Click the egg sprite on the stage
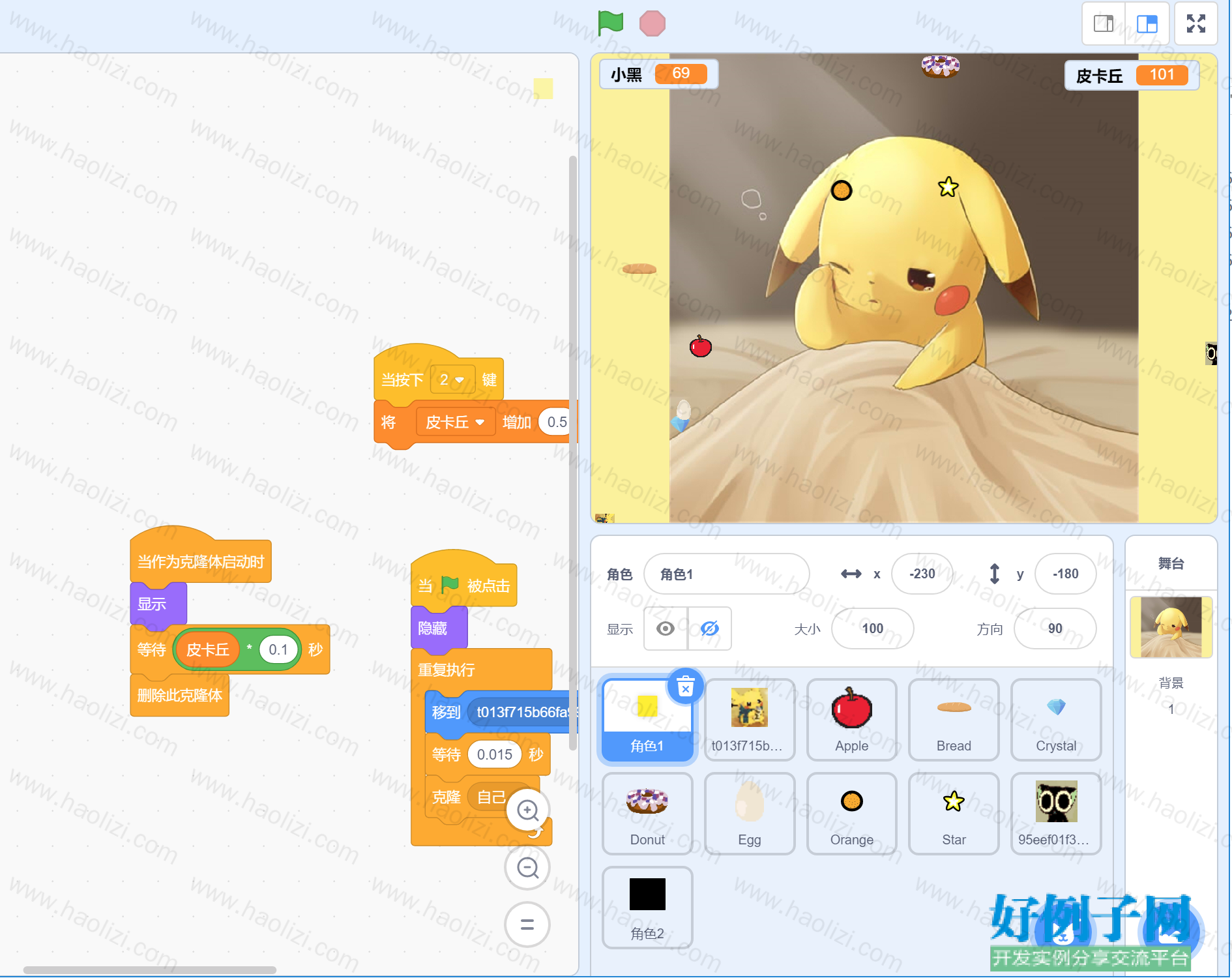 [x=683, y=409]
